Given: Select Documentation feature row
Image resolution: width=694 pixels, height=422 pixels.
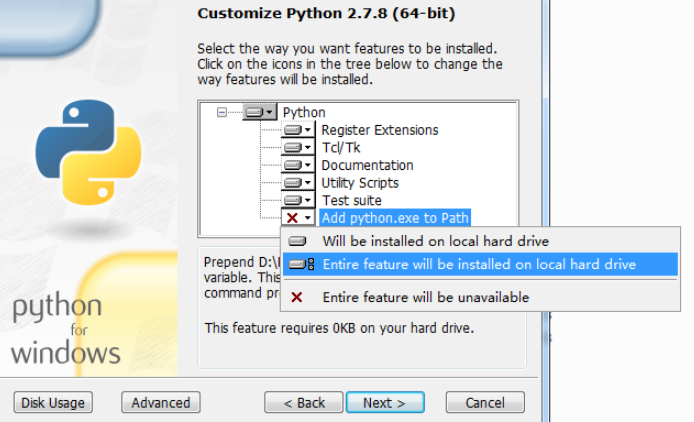Looking at the screenshot, I should click(367, 165).
